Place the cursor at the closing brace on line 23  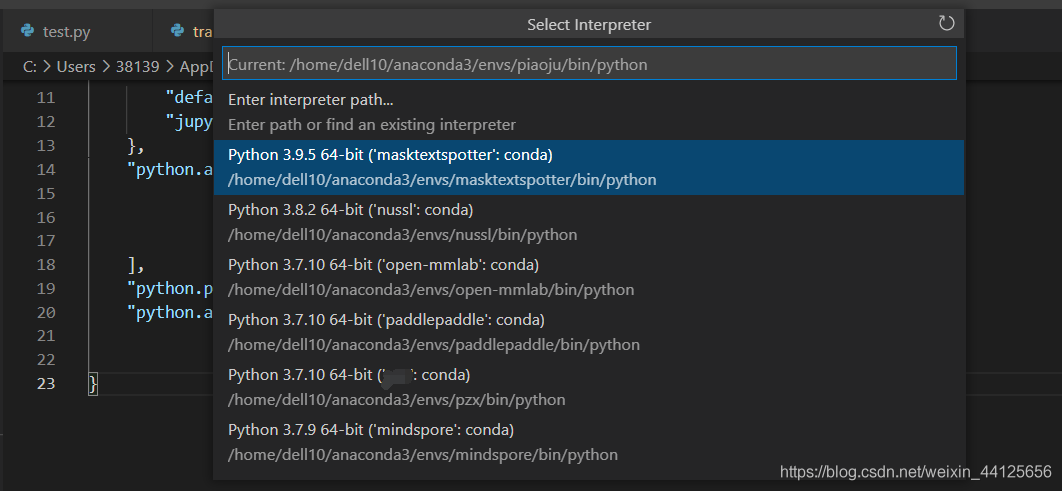click(93, 384)
